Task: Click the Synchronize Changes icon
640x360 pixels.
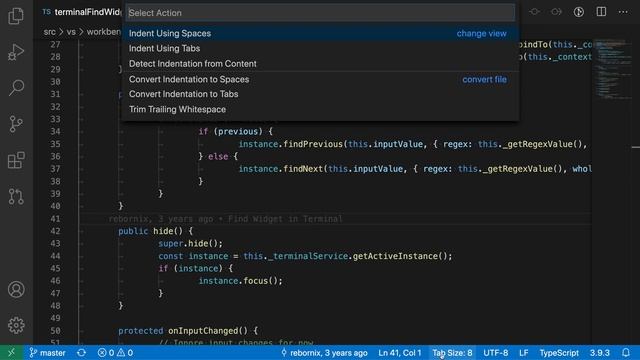Action: point(81,353)
